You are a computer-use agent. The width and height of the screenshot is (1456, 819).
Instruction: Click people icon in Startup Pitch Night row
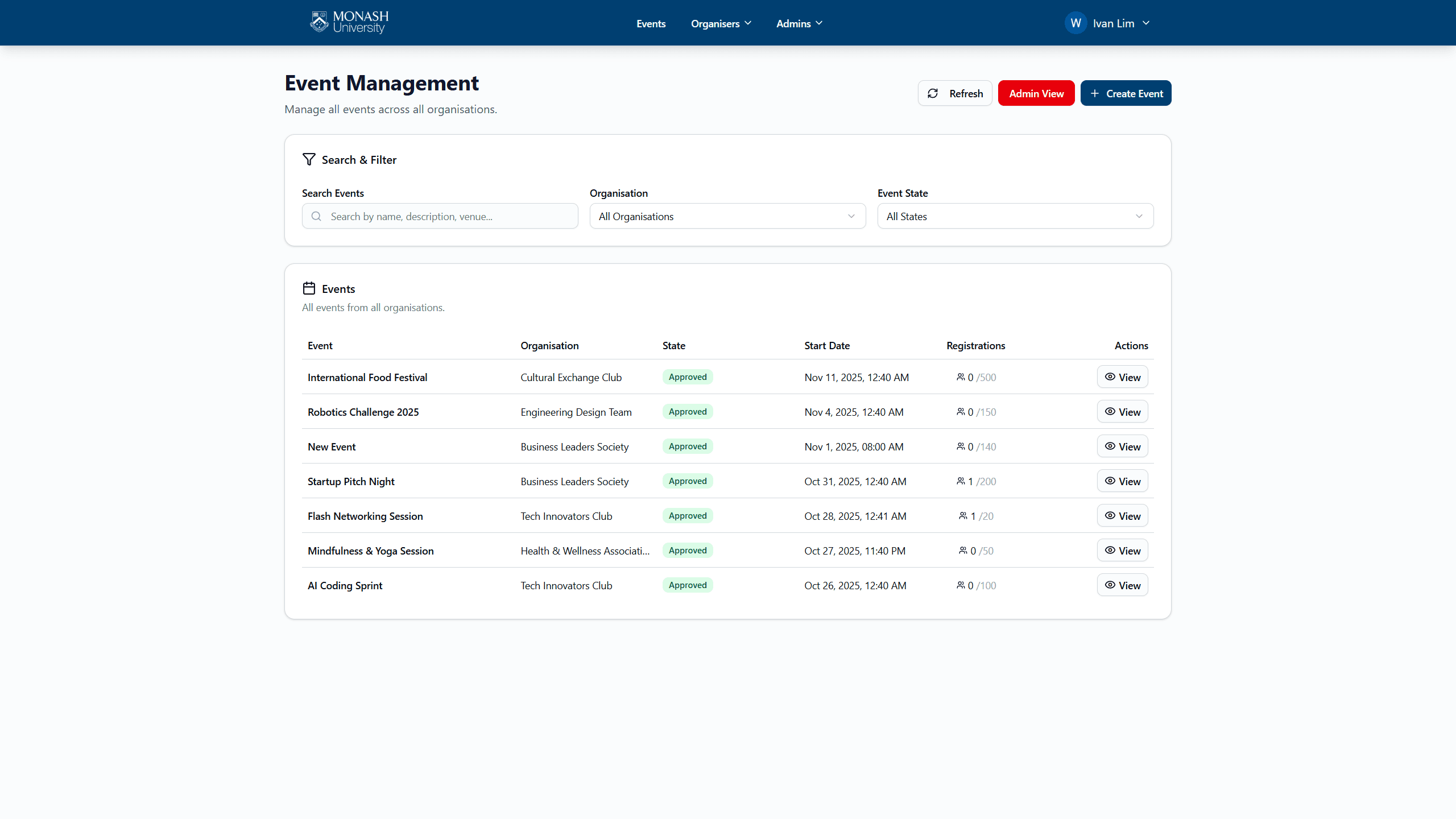pos(961,481)
